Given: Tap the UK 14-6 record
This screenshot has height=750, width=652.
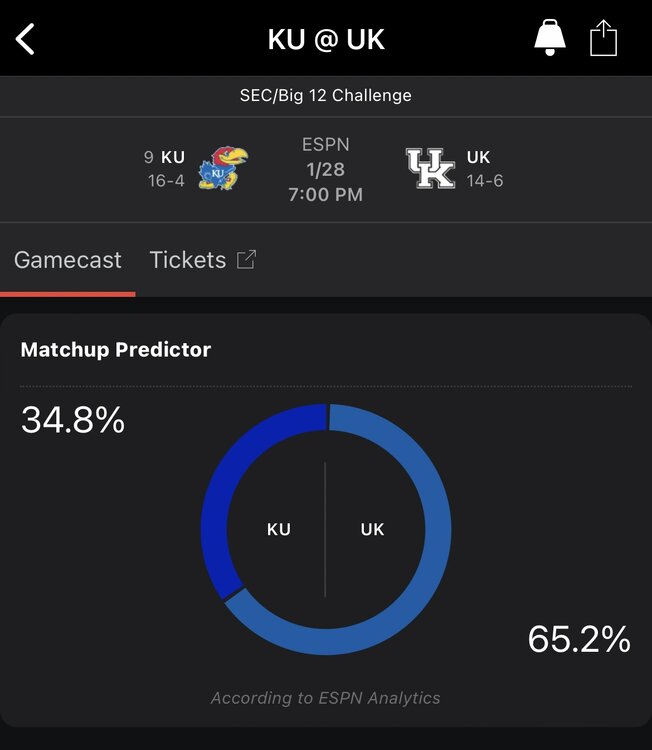Looking at the screenshot, I should click(485, 181).
